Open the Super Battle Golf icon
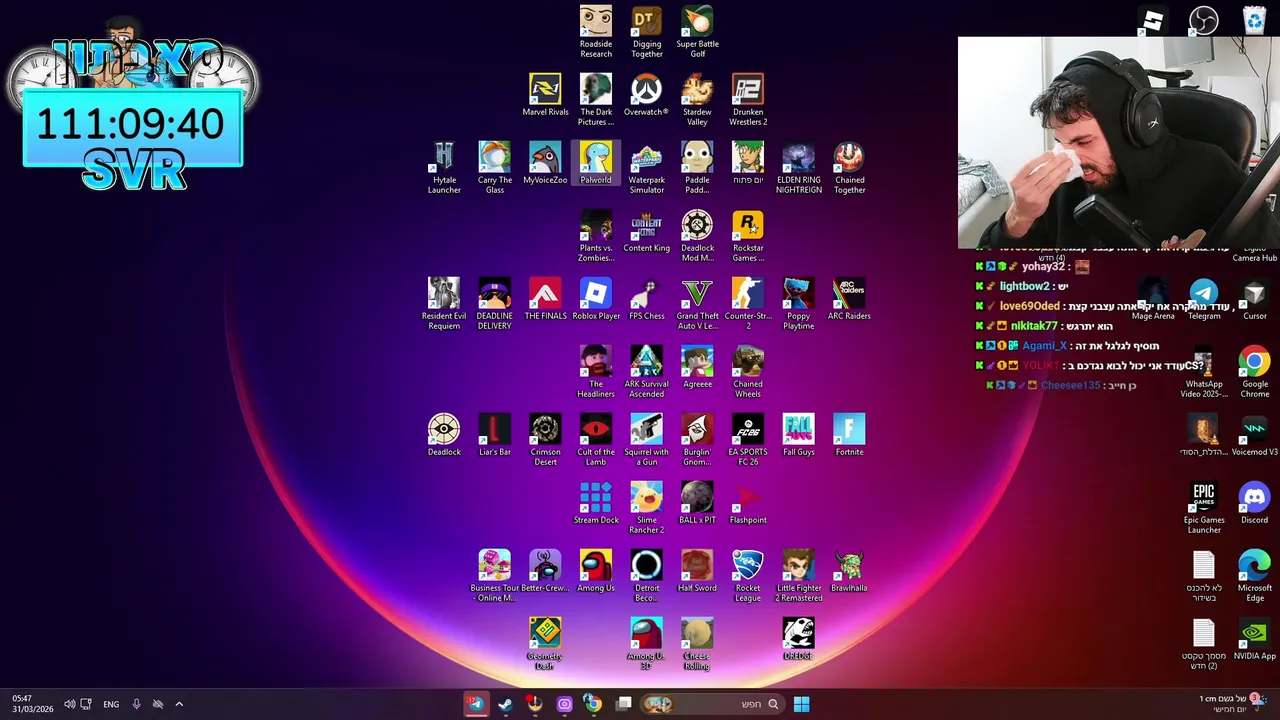Image resolution: width=1280 pixels, height=720 pixels. 697,32
